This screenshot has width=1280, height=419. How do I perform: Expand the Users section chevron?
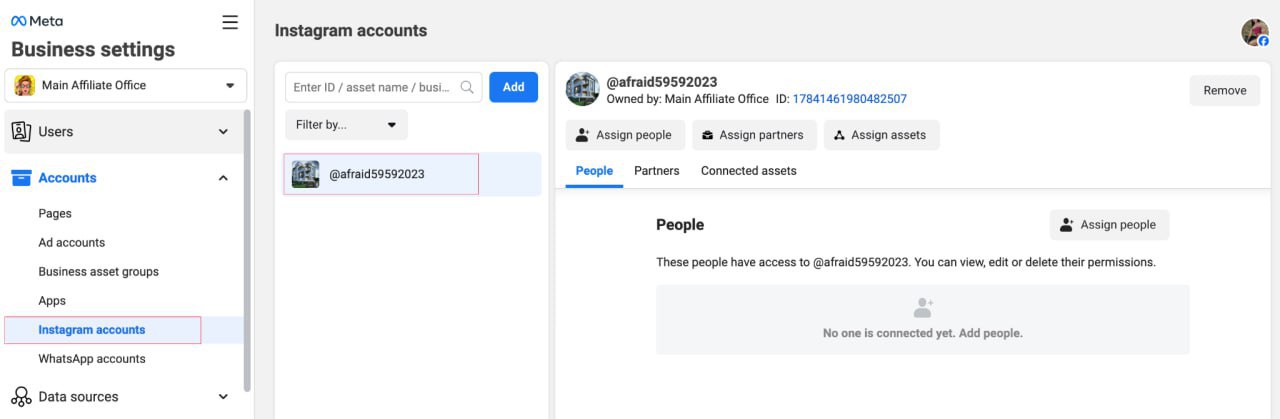(x=223, y=132)
